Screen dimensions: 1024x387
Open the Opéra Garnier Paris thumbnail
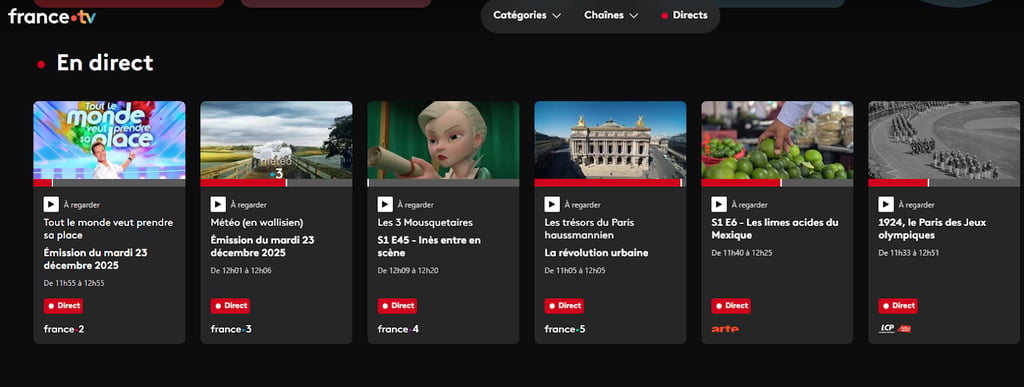(610, 140)
